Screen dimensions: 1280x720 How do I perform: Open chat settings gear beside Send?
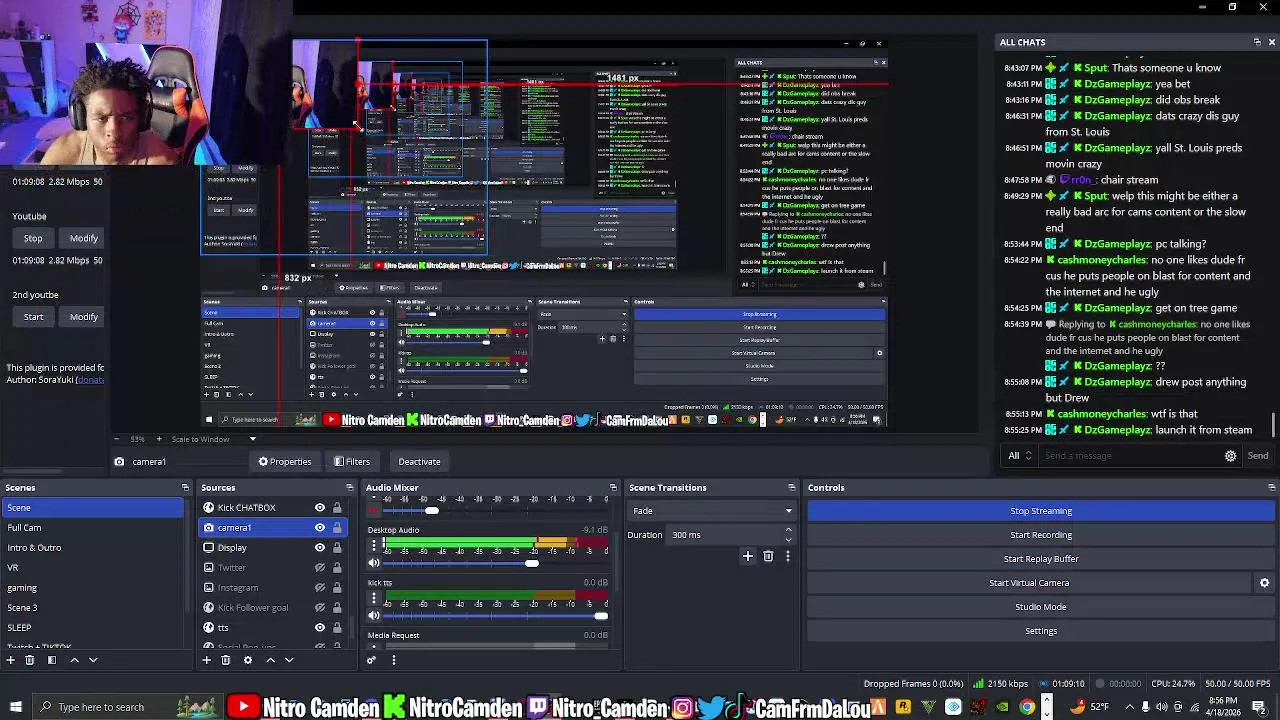[1231, 456]
